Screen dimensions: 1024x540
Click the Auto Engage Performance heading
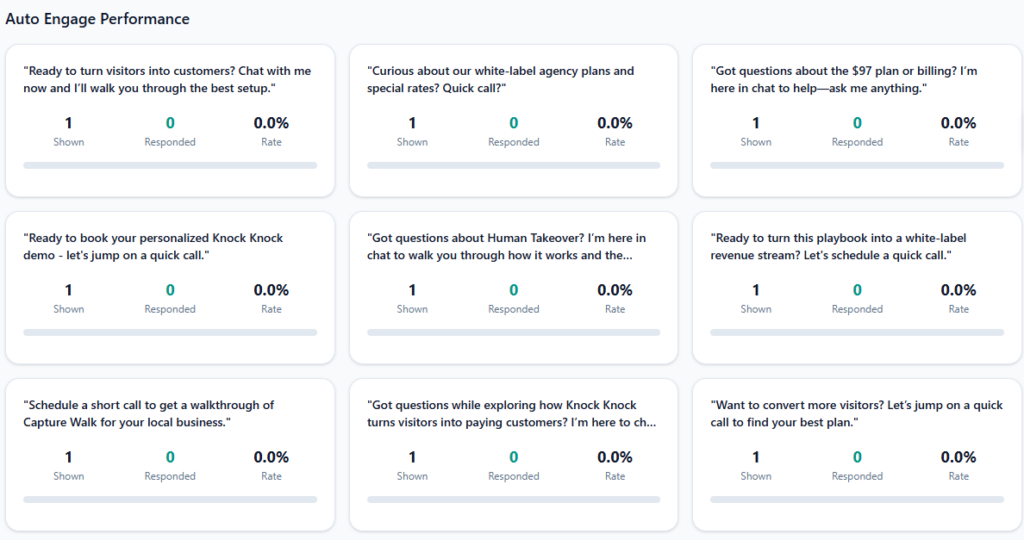[x=98, y=19]
